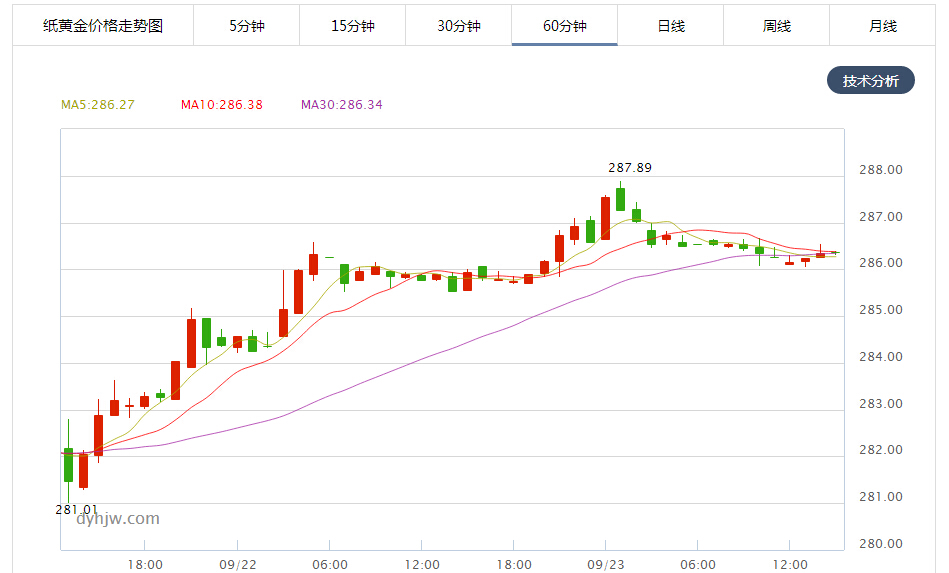This screenshot has width=949, height=573.
Task: Select the 纸黄金价格走势图 tab
Action: coord(101,26)
